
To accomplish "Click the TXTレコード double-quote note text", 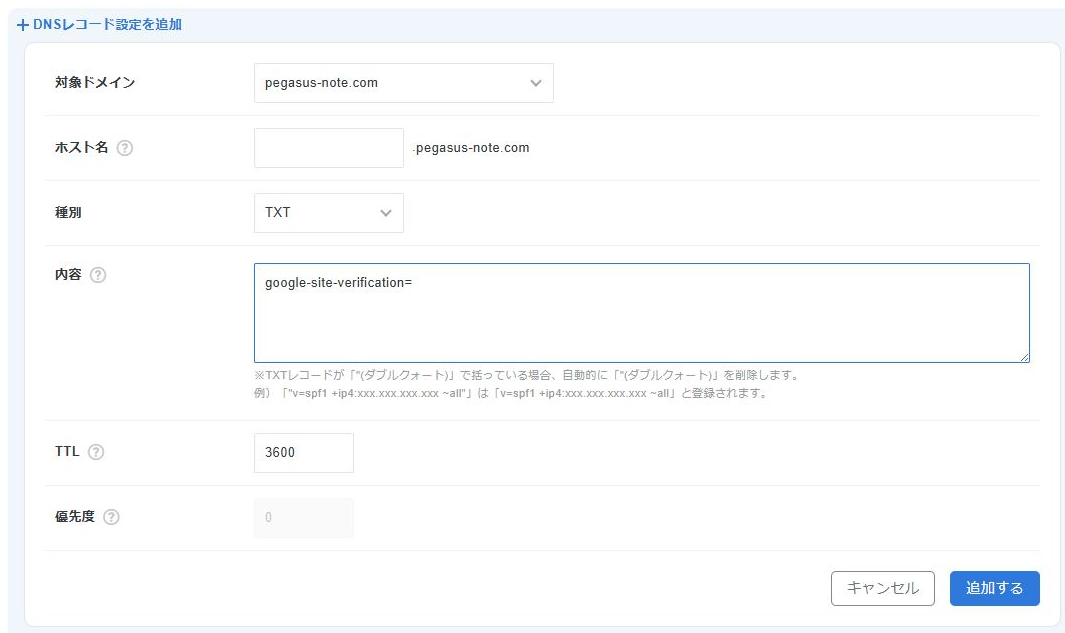I will (x=528, y=376).
